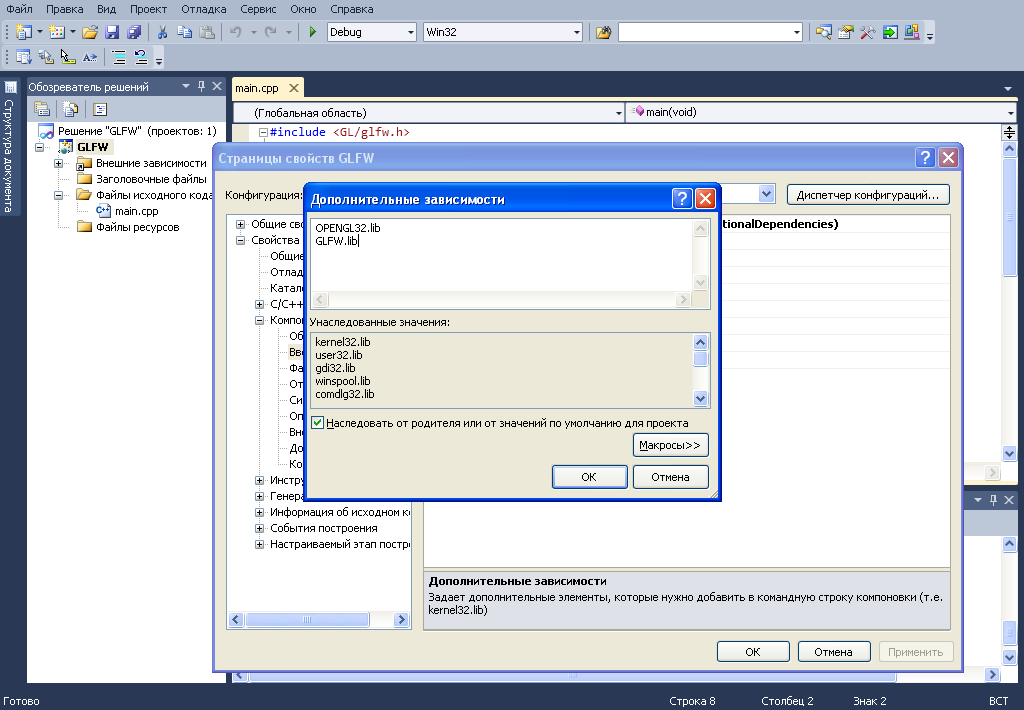Comment out the selected lines via the toolbar icon
Image resolution: width=1024 pixels, height=710 pixels.
click(119, 57)
